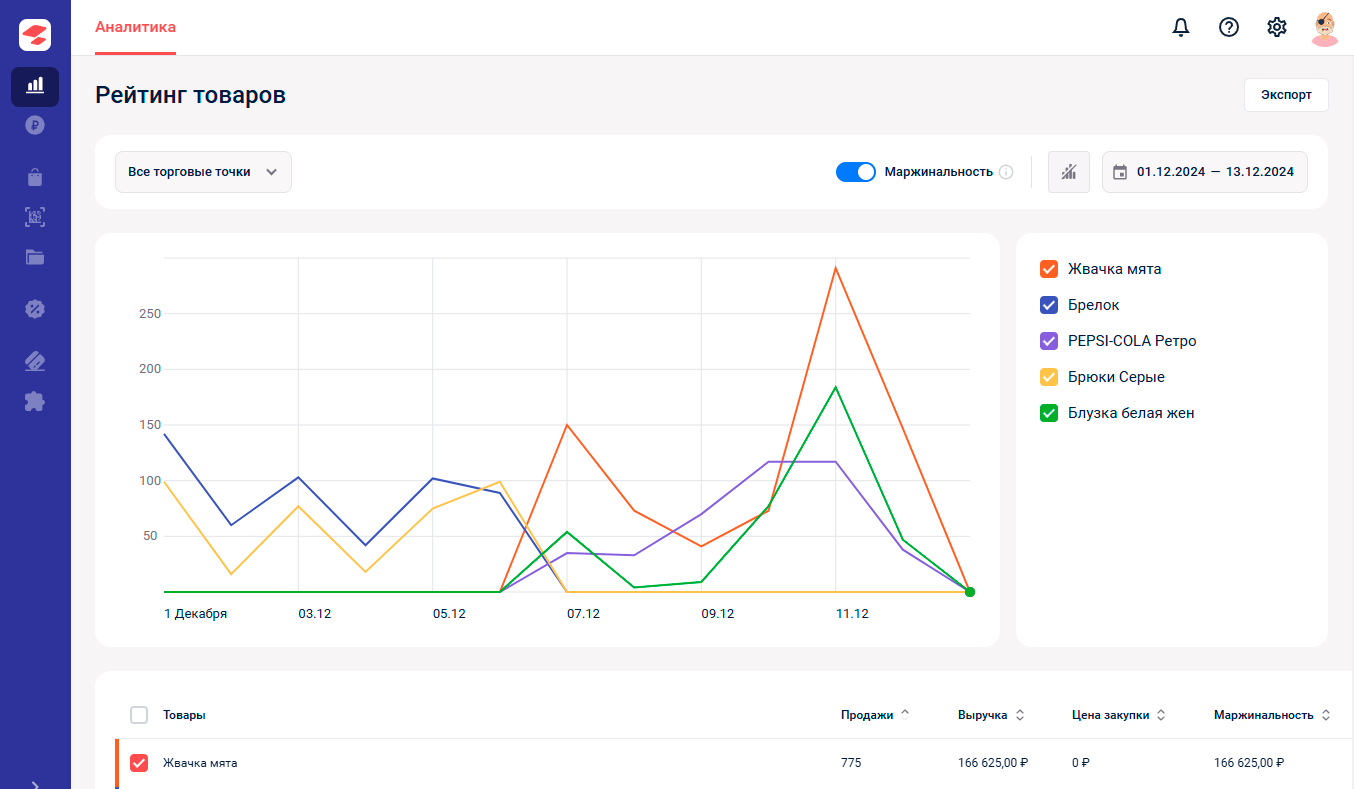Open the ruble coin sidebar icon
This screenshot has height=789, width=1354.
35,126
